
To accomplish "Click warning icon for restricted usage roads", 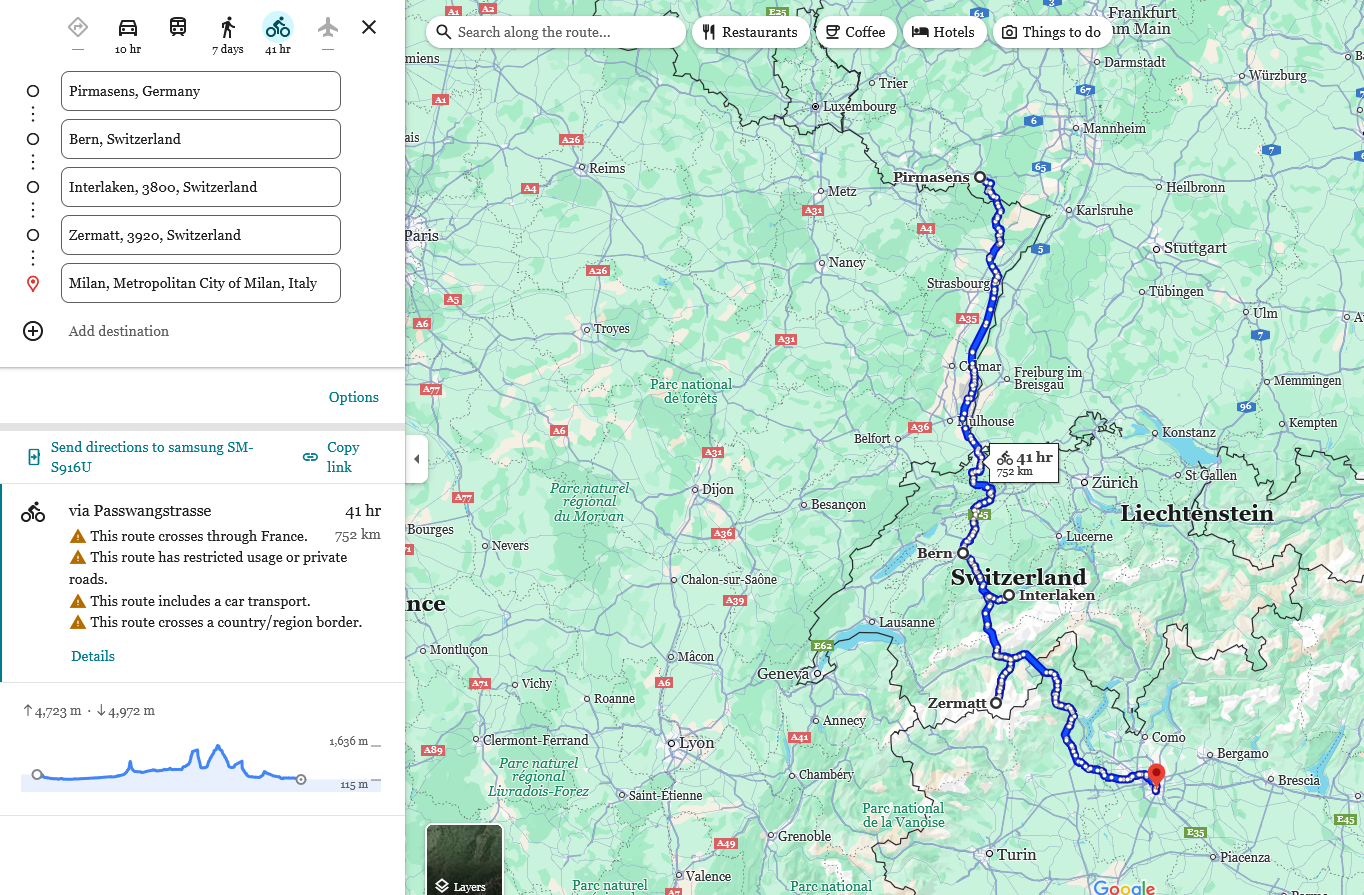I will tap(77, 557).
